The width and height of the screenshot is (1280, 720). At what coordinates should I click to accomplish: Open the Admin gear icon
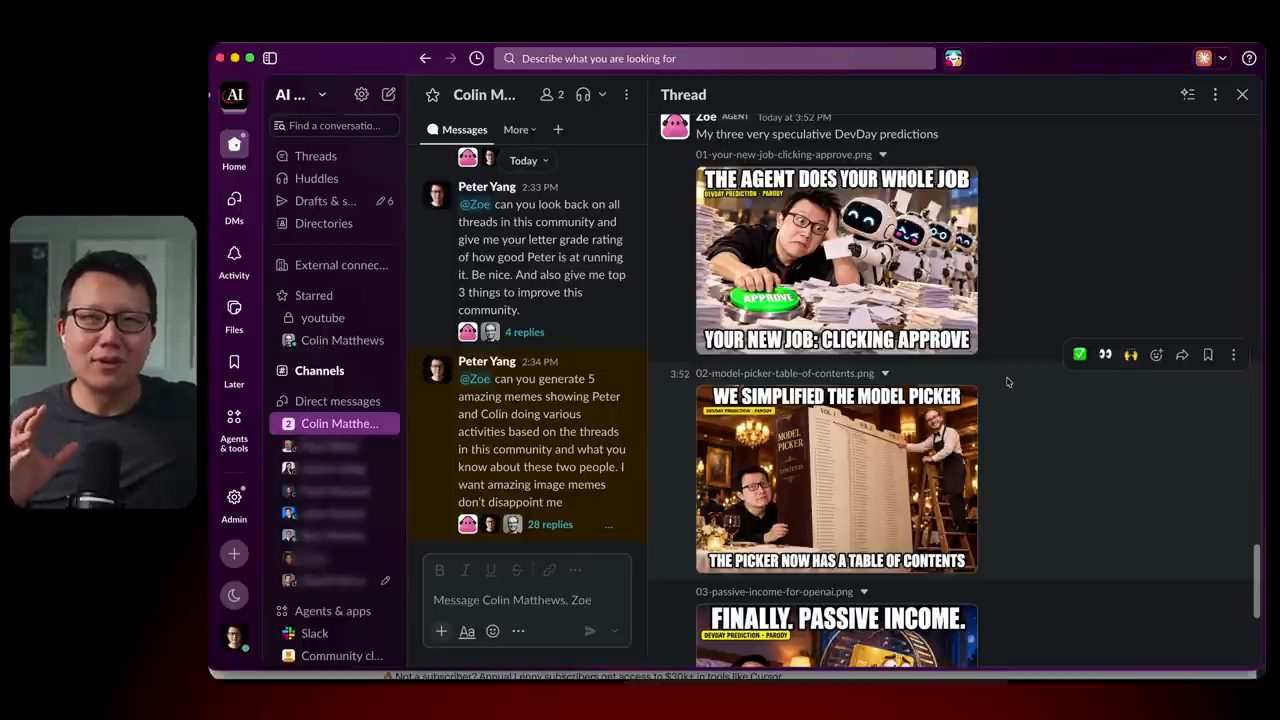(x=234, y=504)
